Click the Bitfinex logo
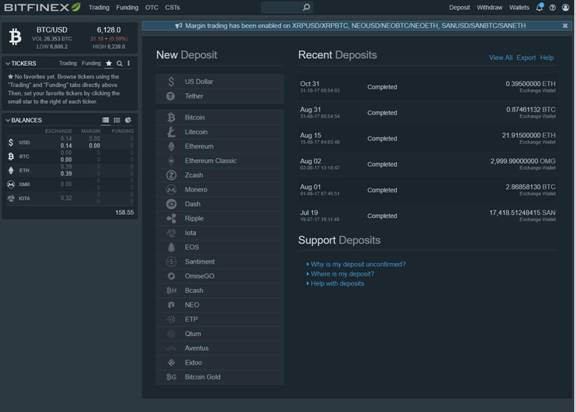 click(x=42, y=7)
